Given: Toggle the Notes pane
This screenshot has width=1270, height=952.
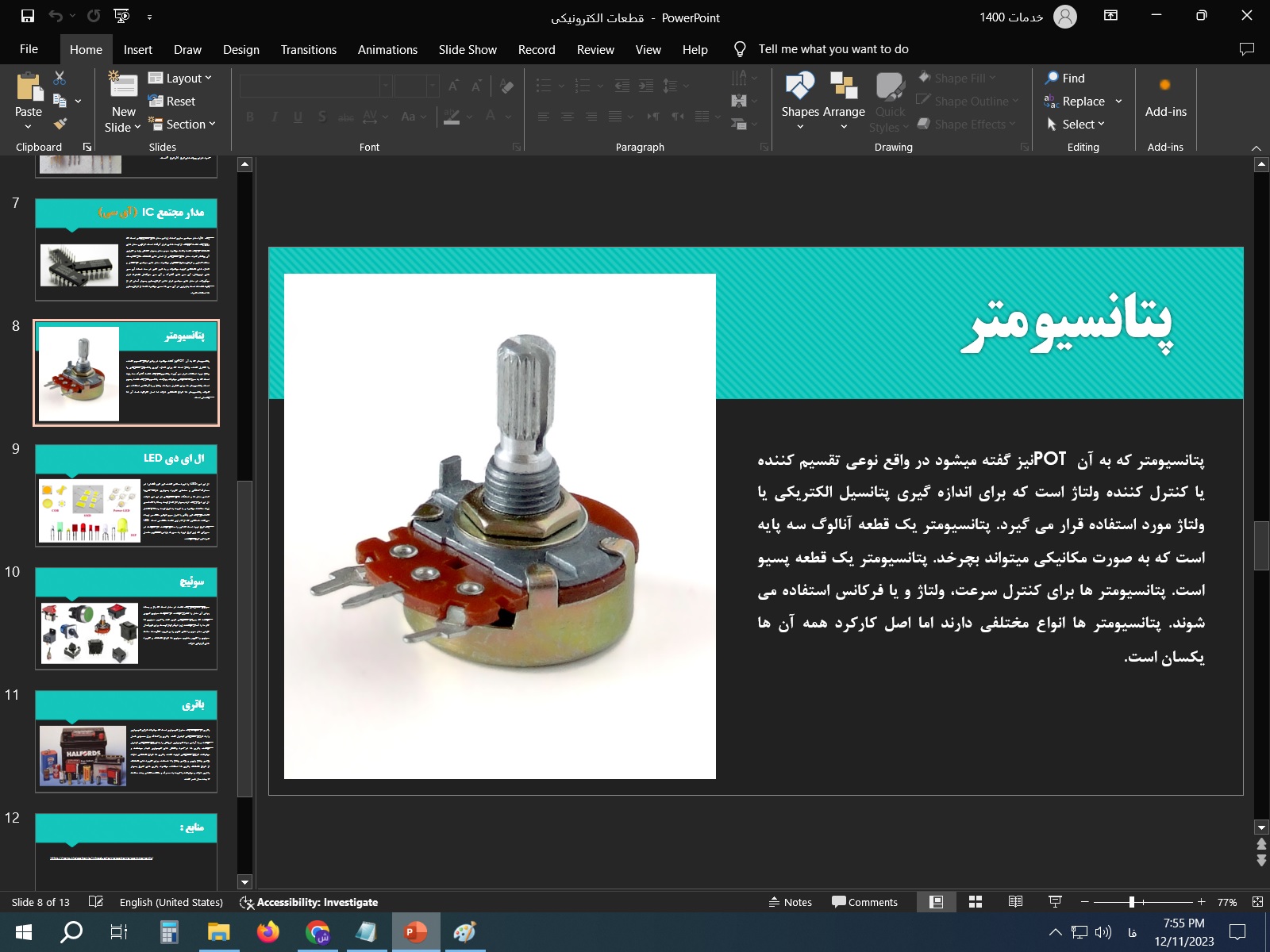Looking at the screenshot, I should point(791,902).
